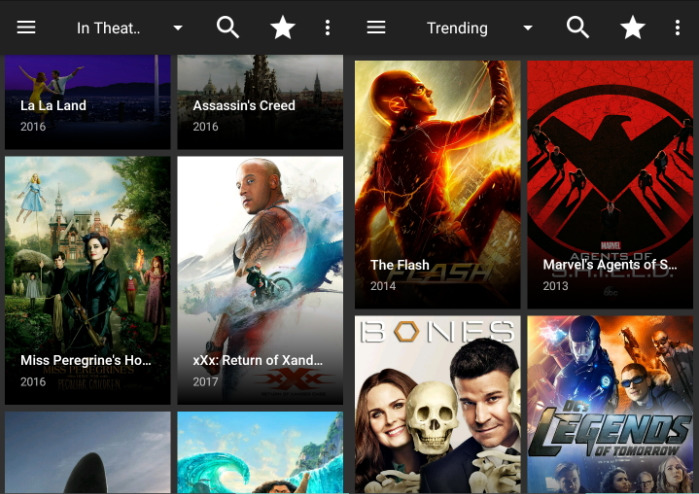This screenshot has height=494, width=699.
Task: Click the year 2017 under xXx
Action: pos(206,382)
